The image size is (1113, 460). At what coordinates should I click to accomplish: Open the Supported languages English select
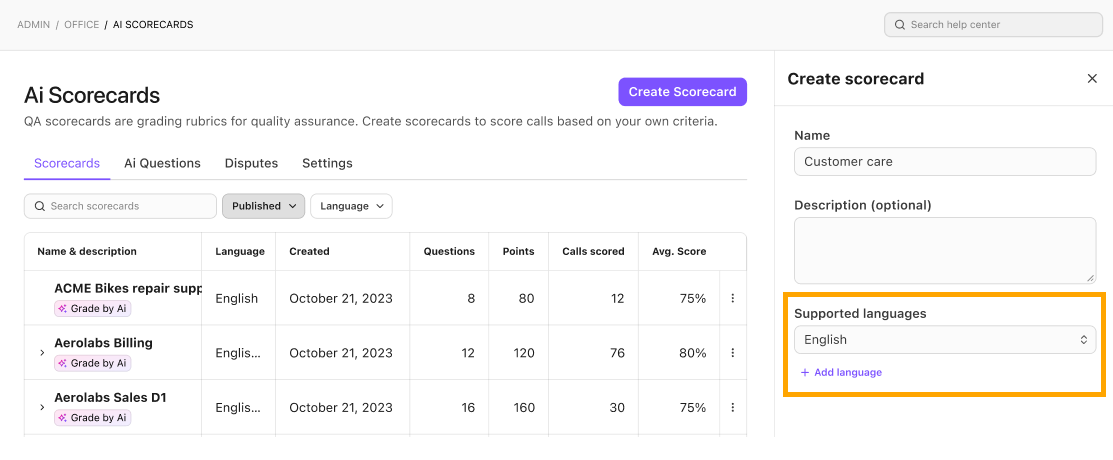[x=945, y=340]
